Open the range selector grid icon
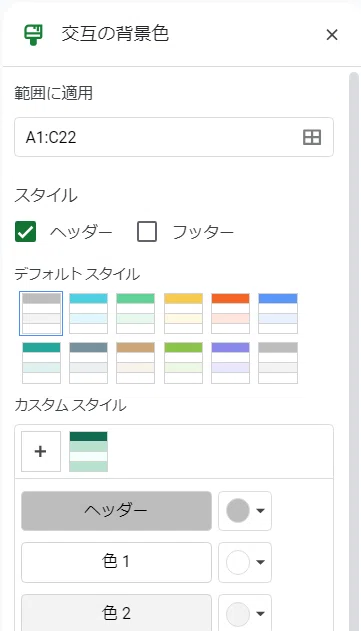 (x=311, y=137)
